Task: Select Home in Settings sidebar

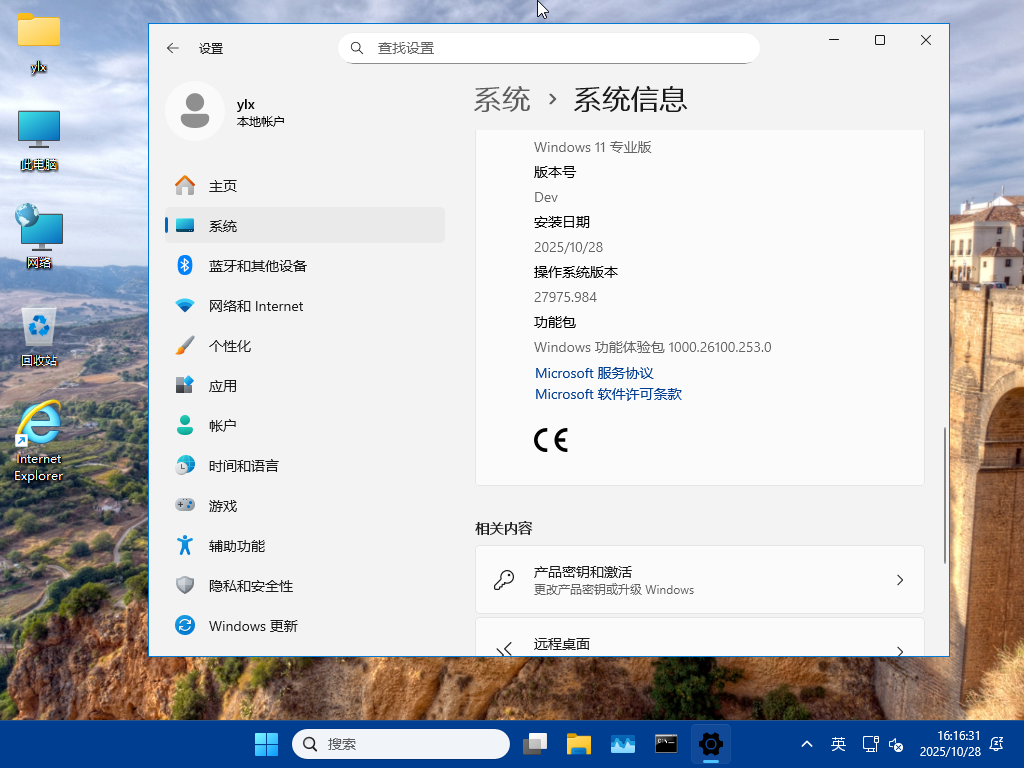Action: (x=222, y=186)
